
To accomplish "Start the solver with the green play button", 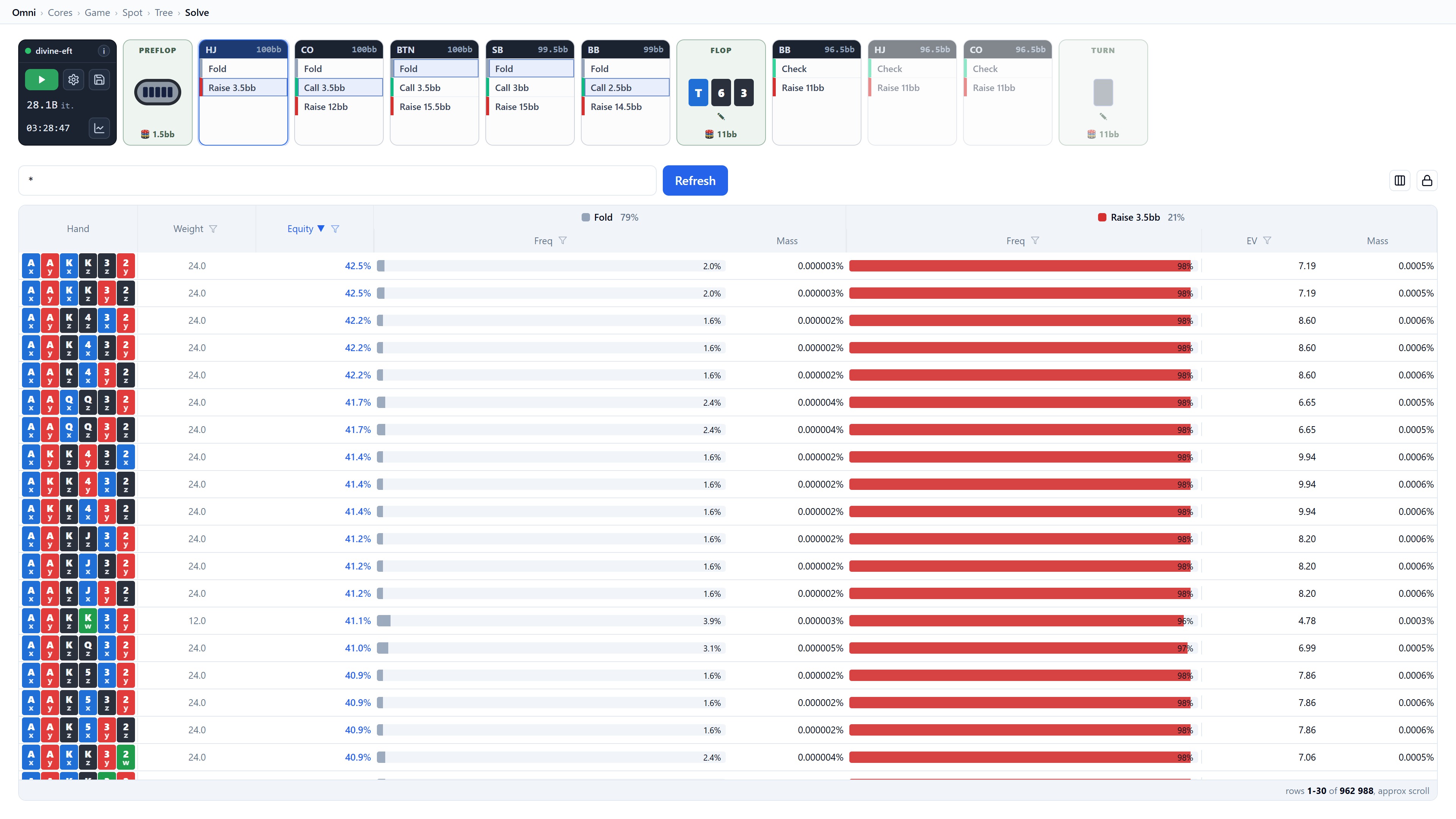I will pyautogui.click(x=41, y=80).
